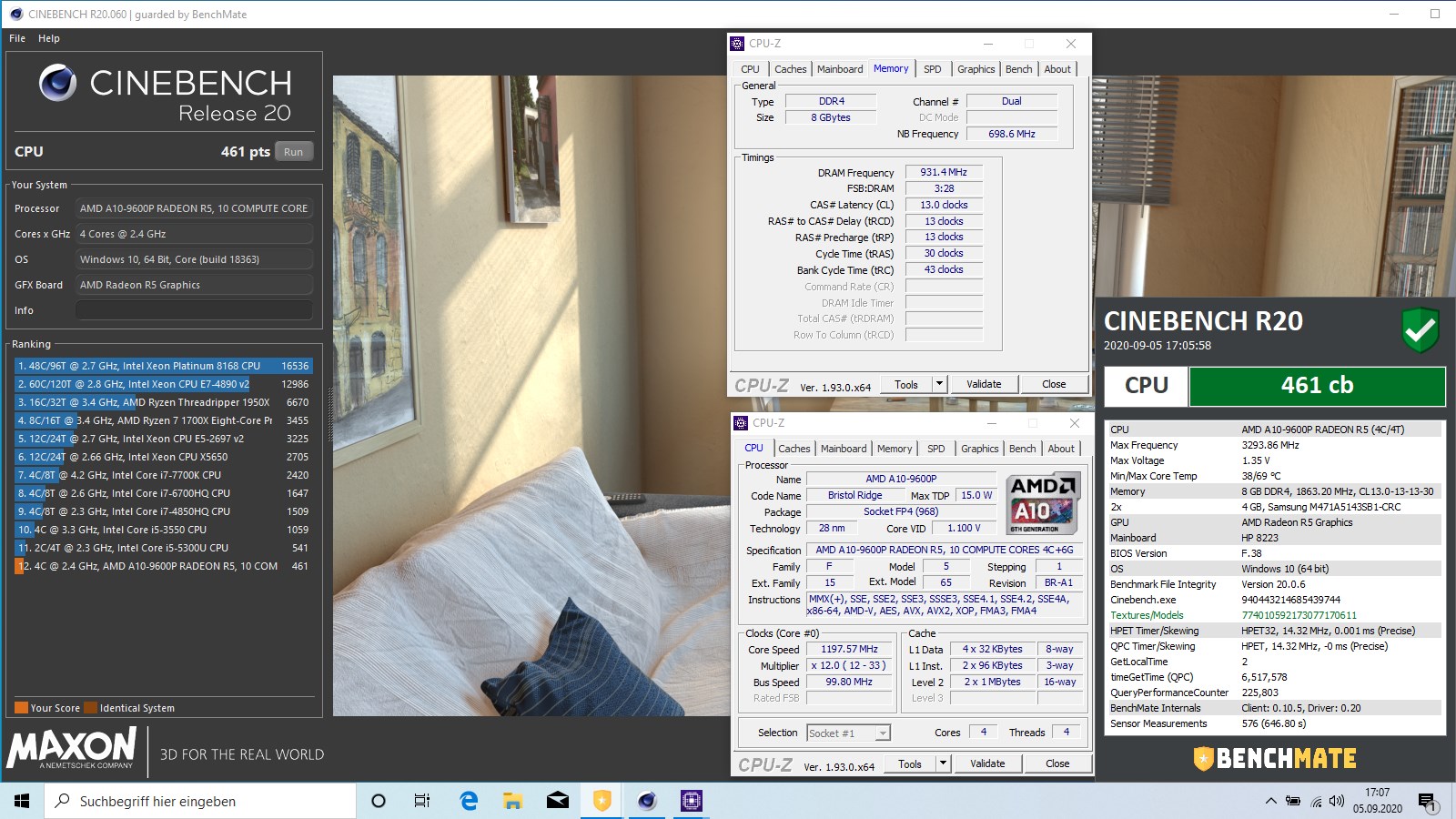This screenshot has width=1456, height=819.
Task: Click the Textures/Models row in BenchMate
Action: (1274, 615)
